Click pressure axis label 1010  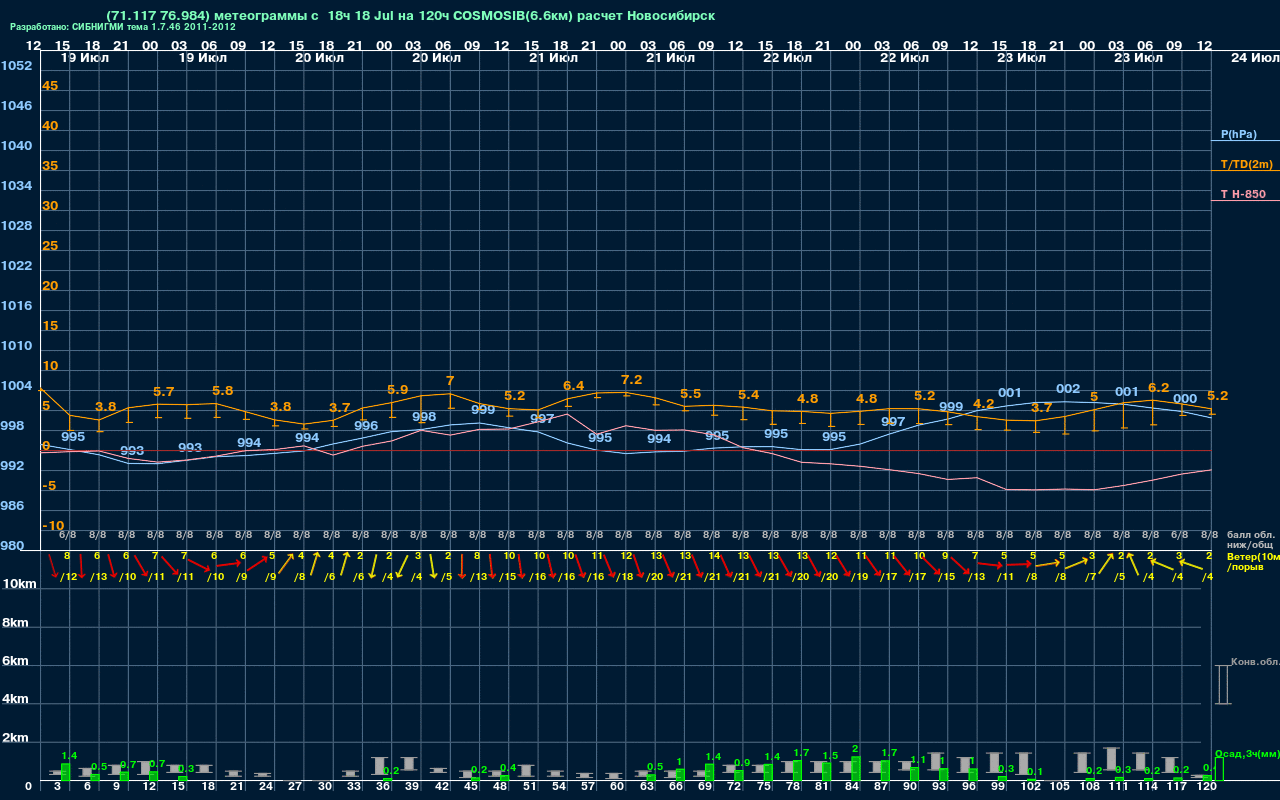[16, 346]
